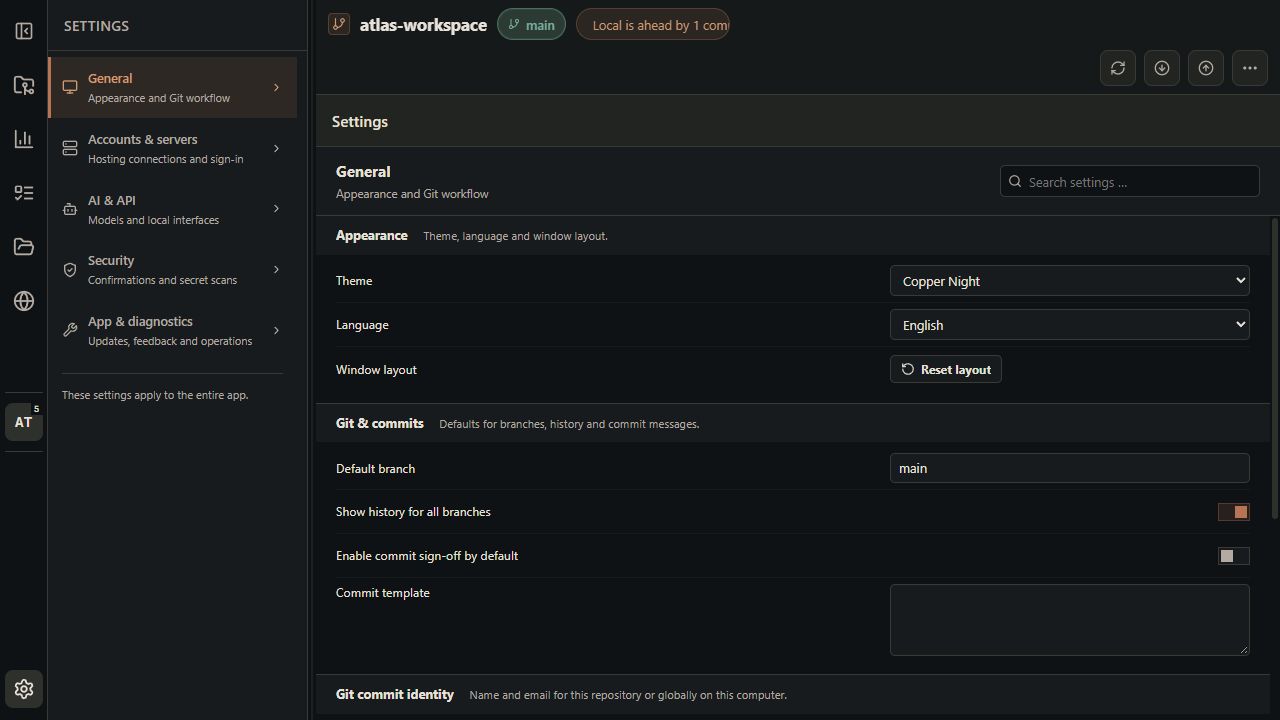Open the task checklist icon

(24, 193)
